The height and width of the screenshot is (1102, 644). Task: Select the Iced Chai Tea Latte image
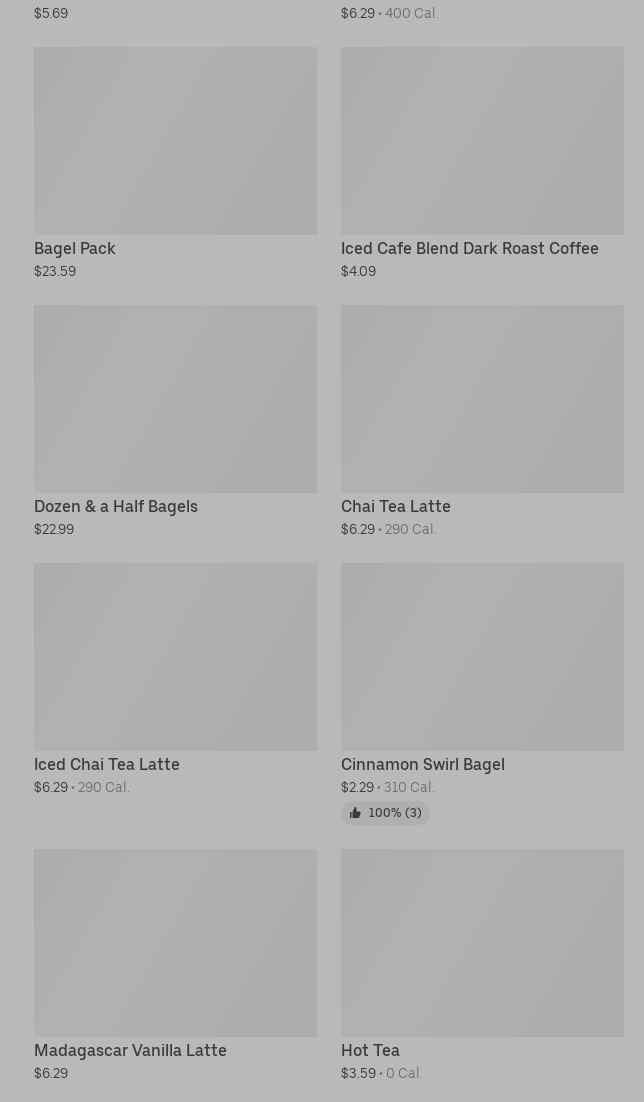175,657
